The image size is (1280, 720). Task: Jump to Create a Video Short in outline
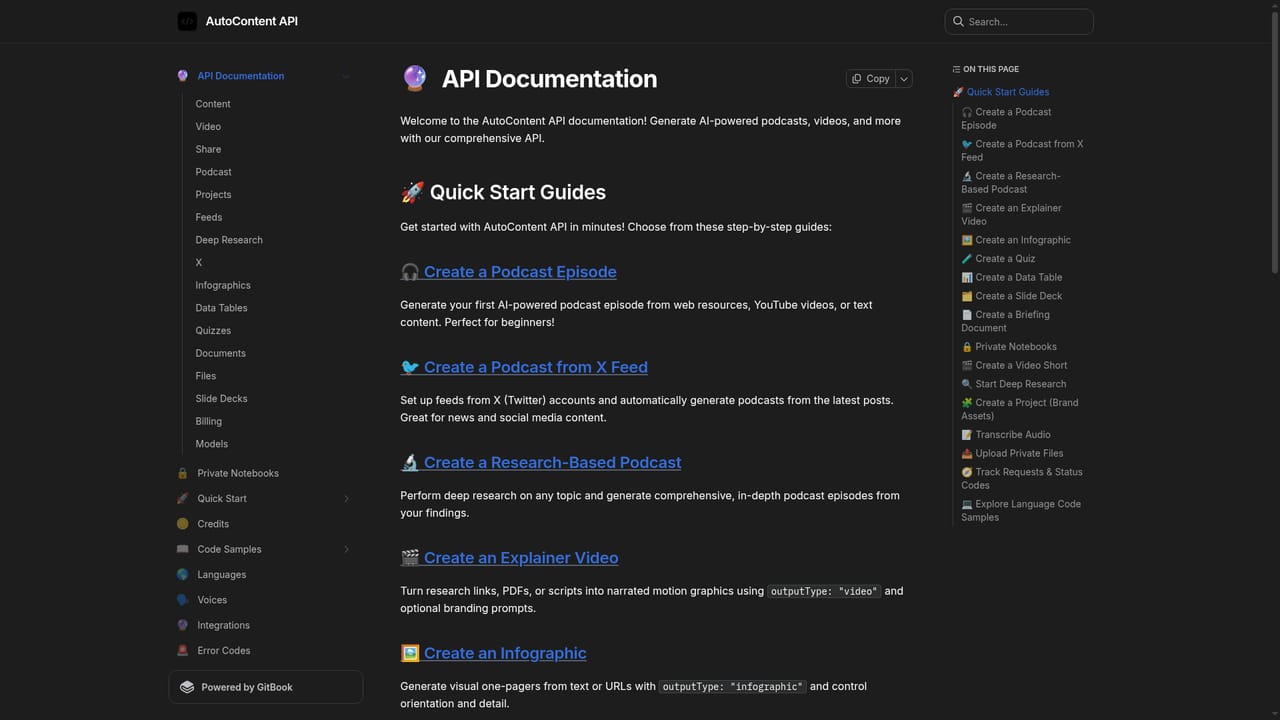1014,365
